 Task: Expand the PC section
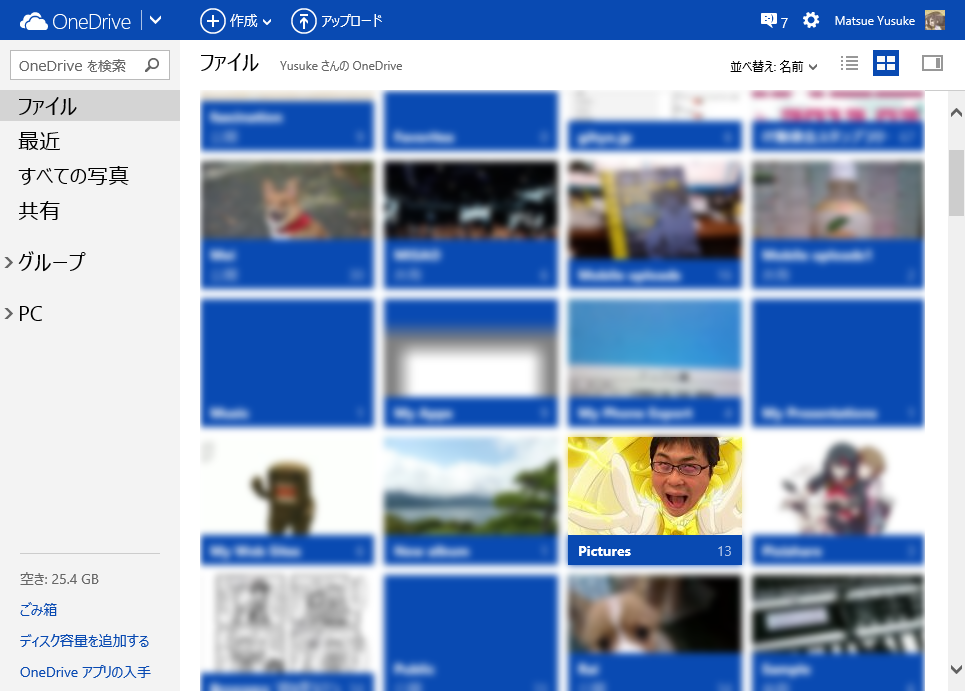(x=9, y=315)
